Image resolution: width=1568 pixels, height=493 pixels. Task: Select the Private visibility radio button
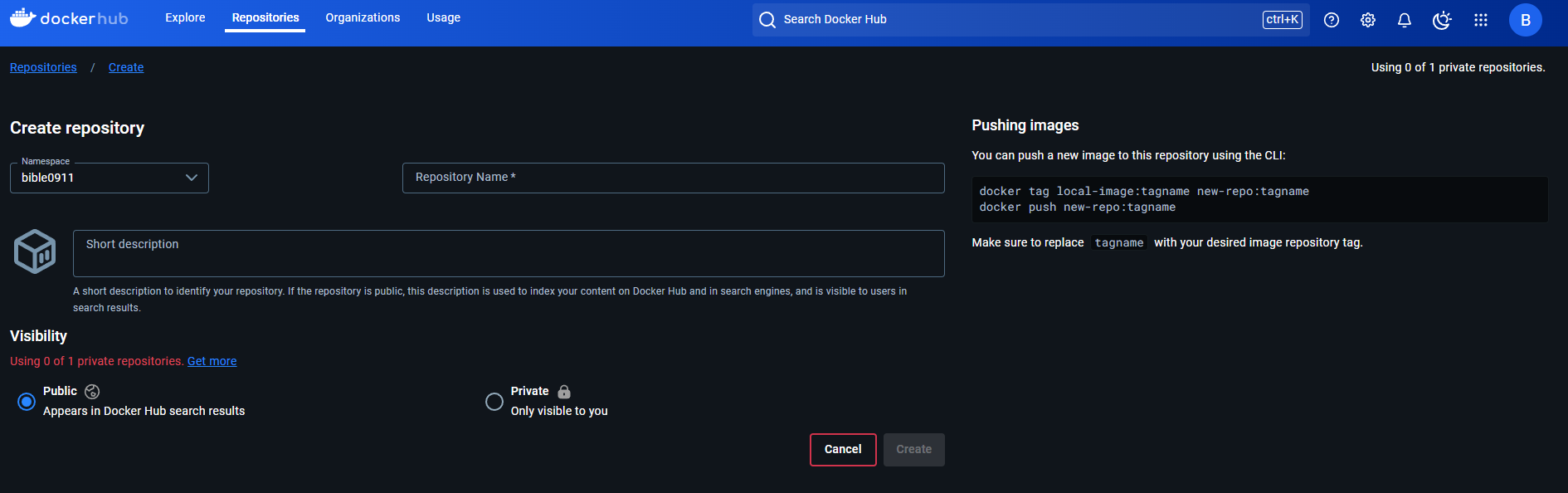coord(494,402)
